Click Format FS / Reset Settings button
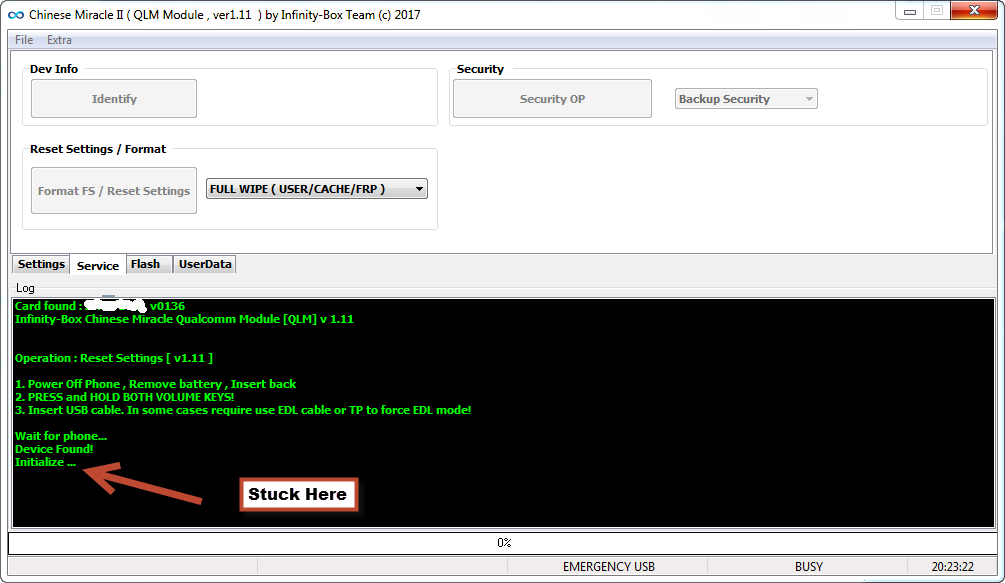Screen dimensions: 1005x583 114,191
